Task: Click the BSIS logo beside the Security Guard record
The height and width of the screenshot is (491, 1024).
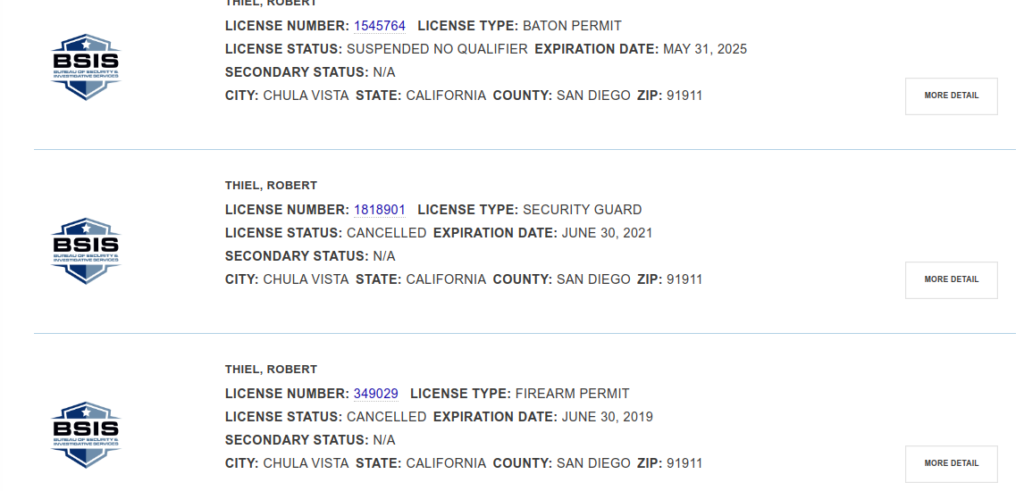Action: [85, 250]
